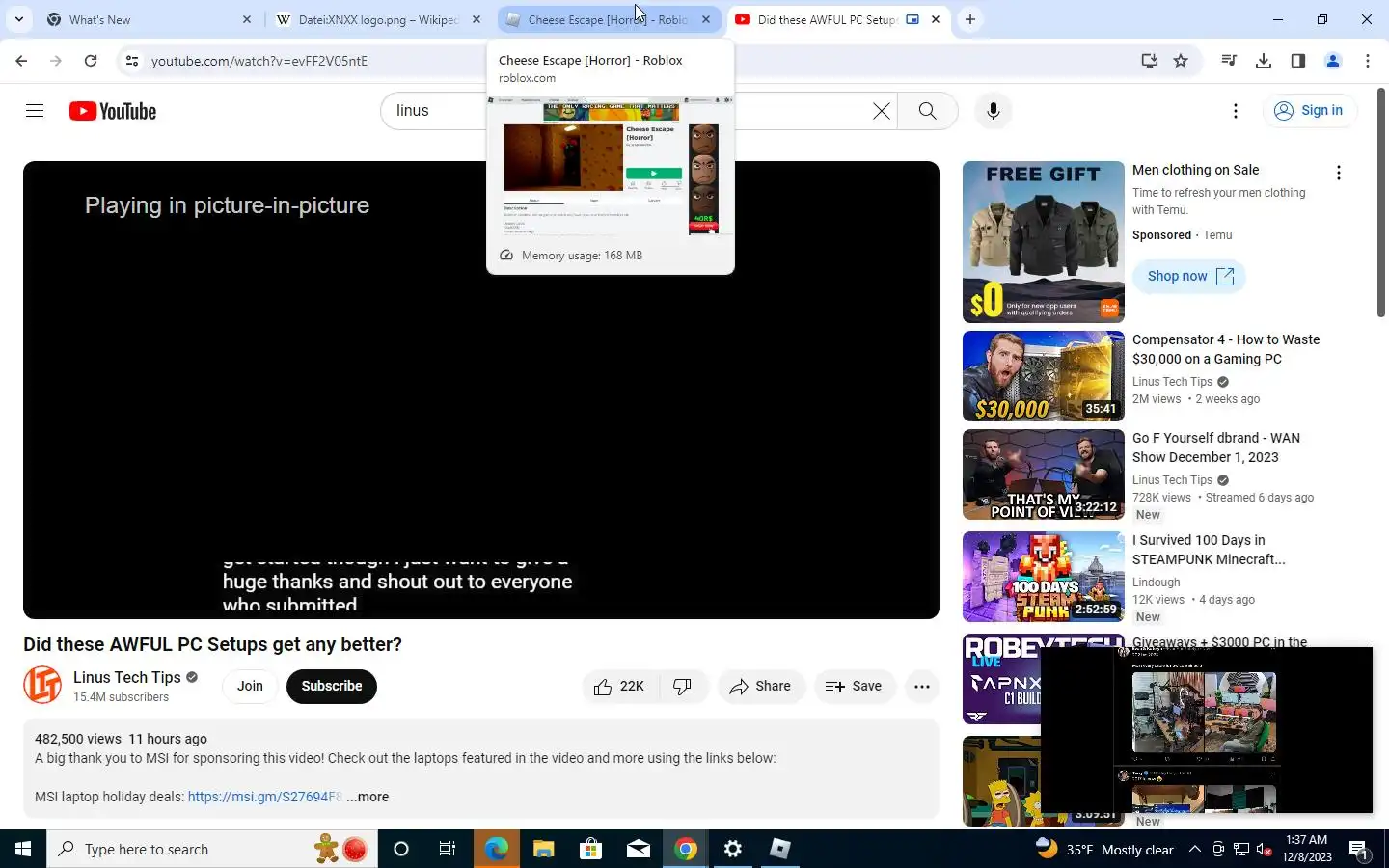Open weather widget 35°F Mostly clear

pos(1104,850)
